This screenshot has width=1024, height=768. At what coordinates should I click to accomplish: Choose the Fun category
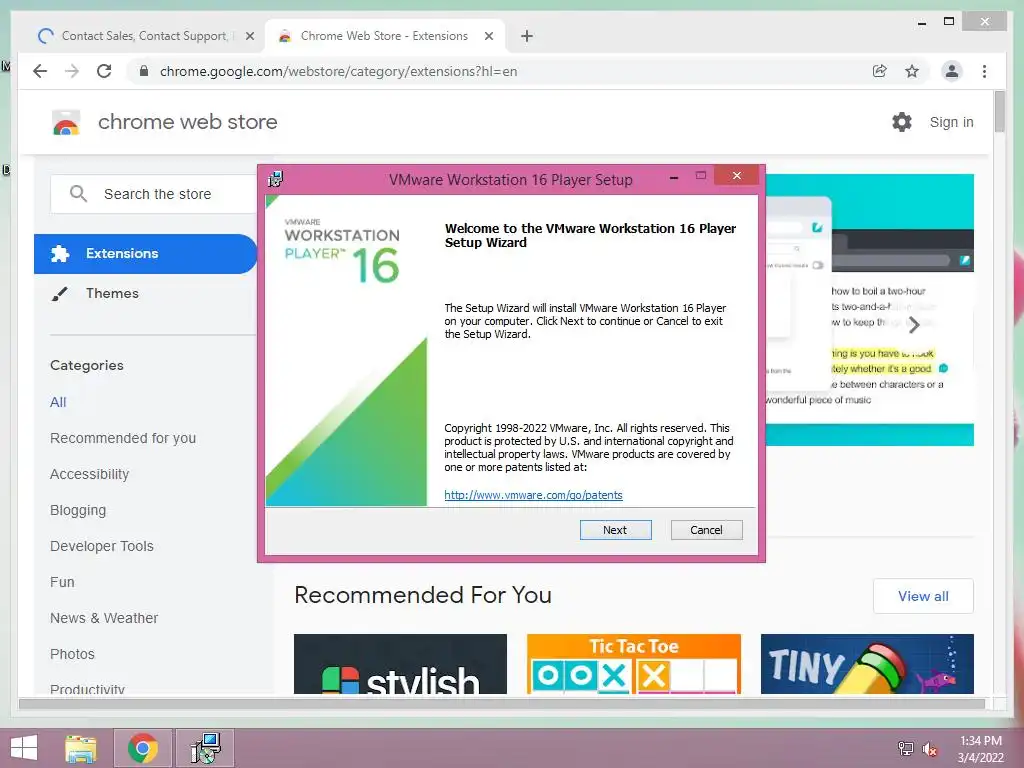[x=62, y=582]
